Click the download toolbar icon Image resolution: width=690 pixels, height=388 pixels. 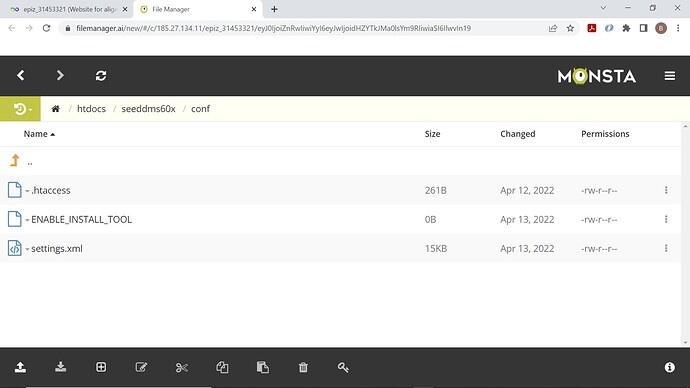click(61, 367)
